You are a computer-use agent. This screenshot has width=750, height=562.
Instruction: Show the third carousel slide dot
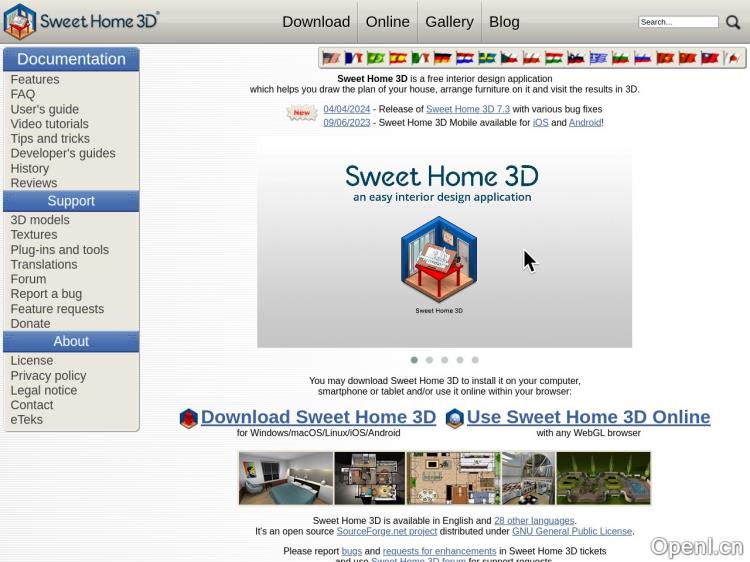[445, 360]
